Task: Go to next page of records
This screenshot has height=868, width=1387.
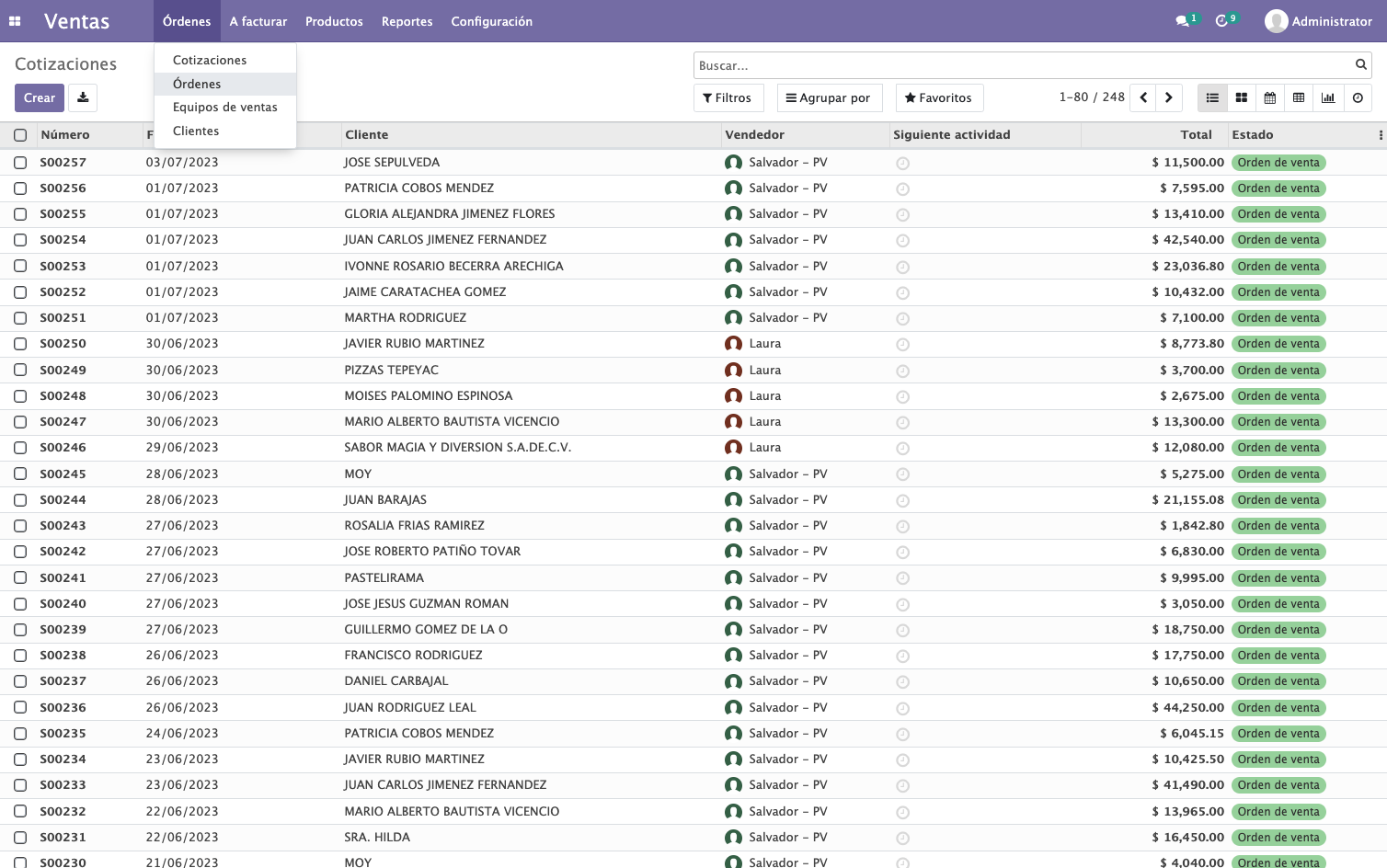Action: (1169, 97)
